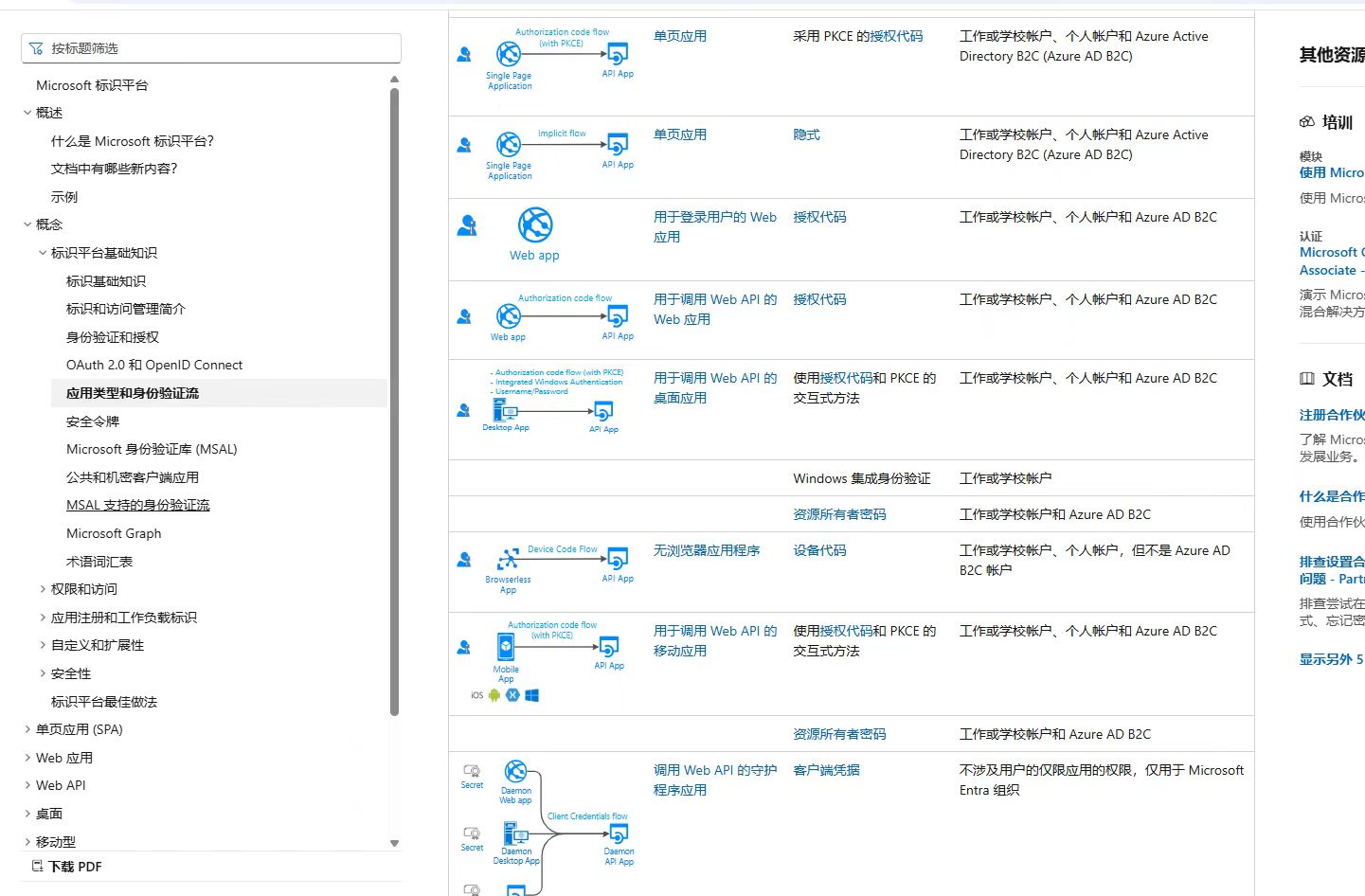Image resolution: width=1365 pixels, height=896 pixels.
Task: Click the Single Page Application icon with implicit flow
Action: 509,144
